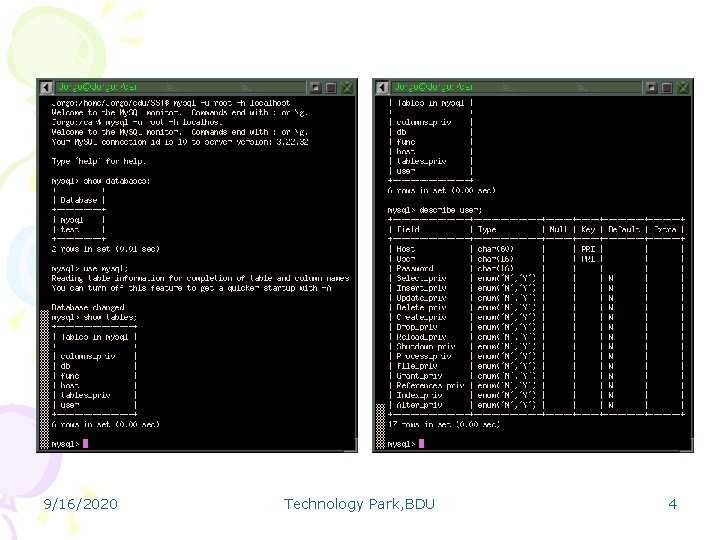The width and height of the screenshot is (720, 540).
Task: Open the window menu icon of right terminal
Action: [382, 87]
